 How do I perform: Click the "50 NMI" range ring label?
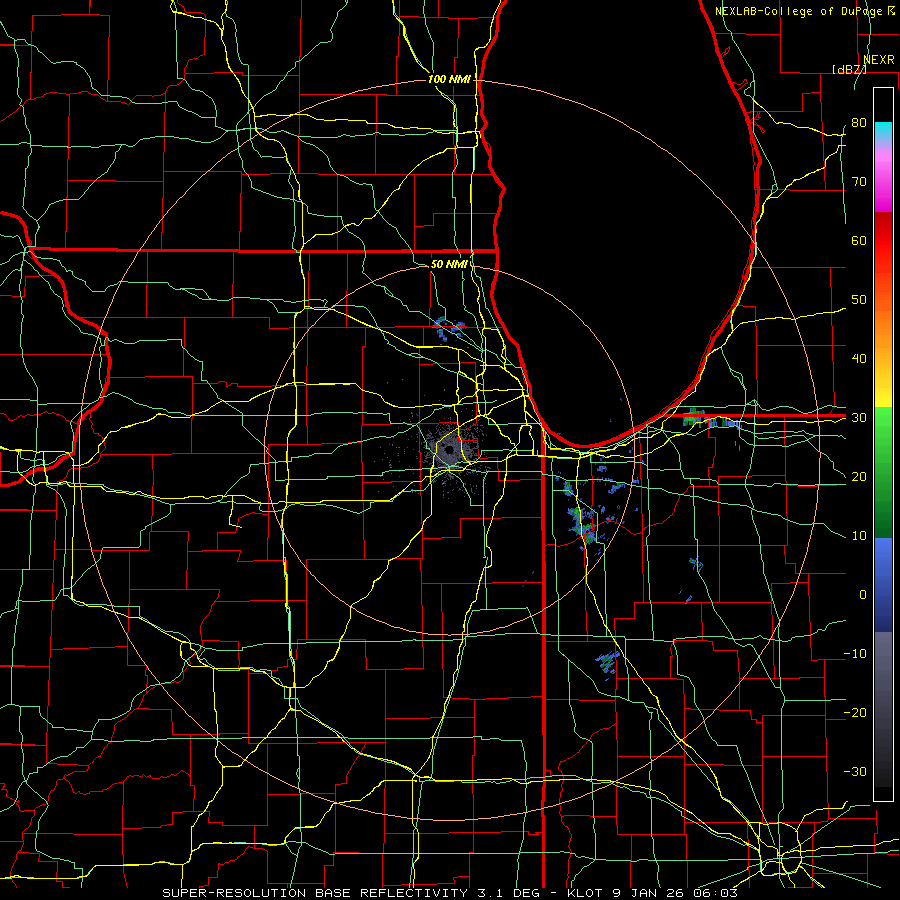tap(449, 264)
